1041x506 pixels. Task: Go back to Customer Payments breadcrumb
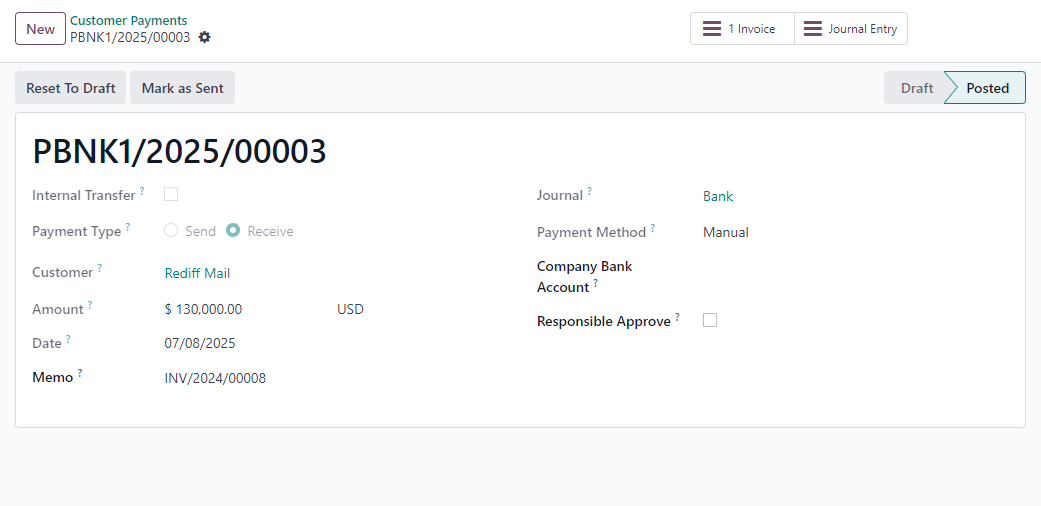(x=129, y=21)
